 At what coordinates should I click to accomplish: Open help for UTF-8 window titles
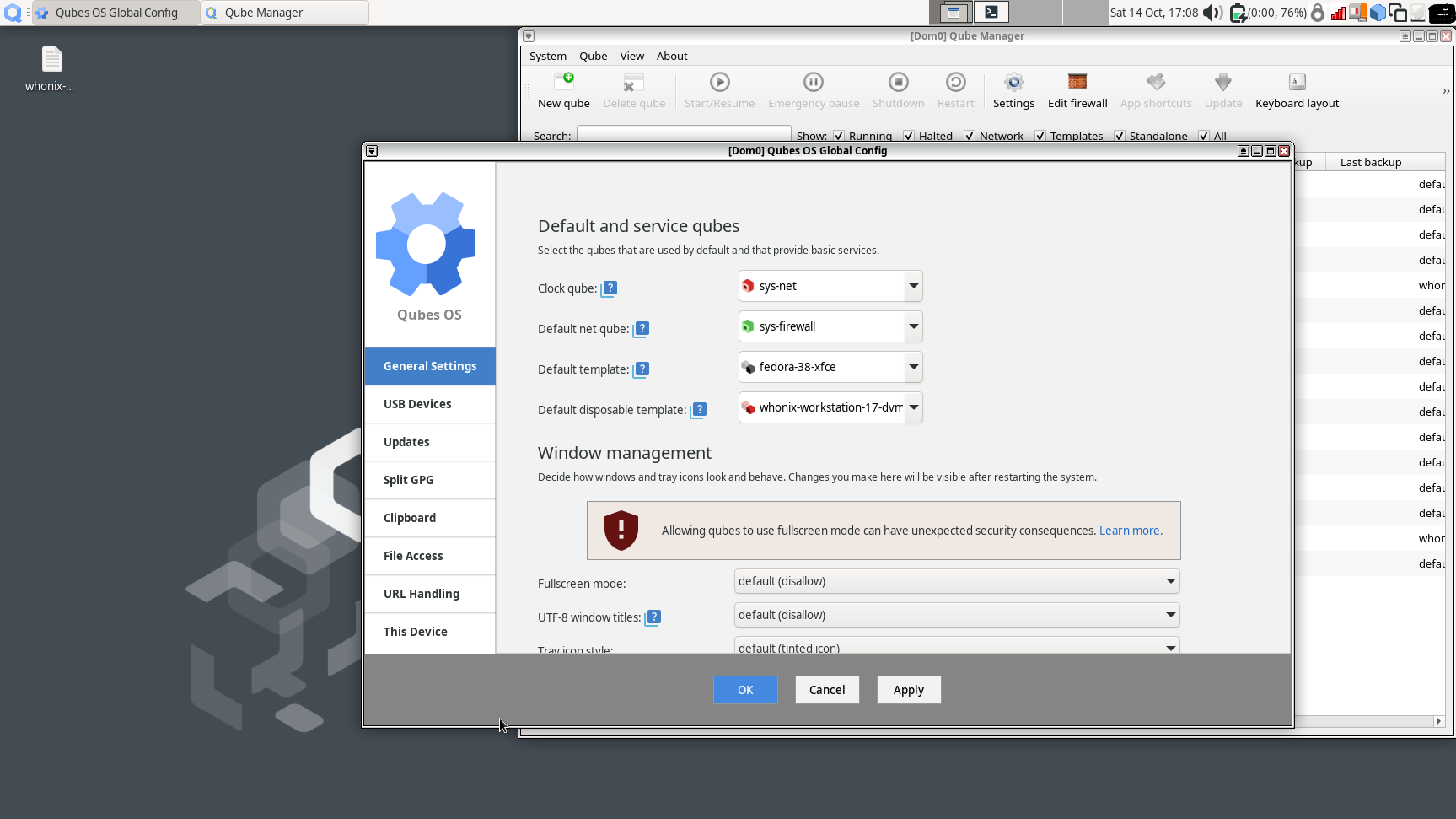[653, 617]
